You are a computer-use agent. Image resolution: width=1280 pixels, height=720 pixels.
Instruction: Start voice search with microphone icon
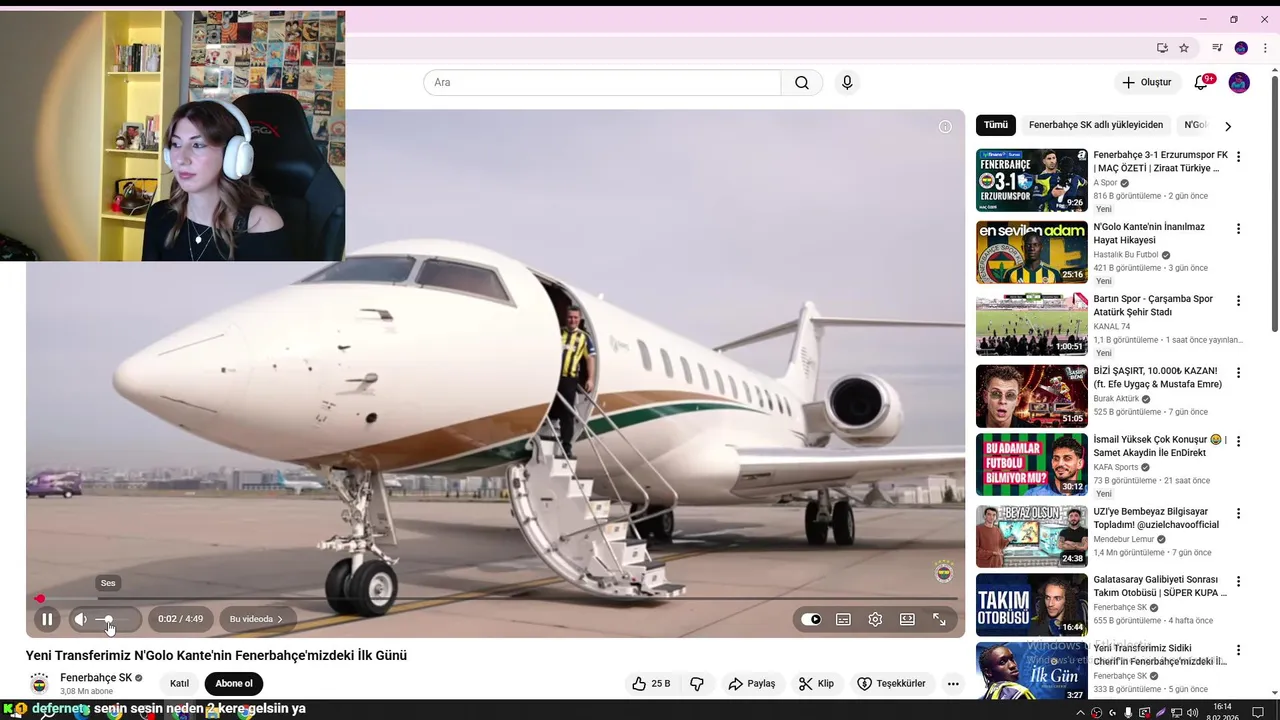[847, 83]
